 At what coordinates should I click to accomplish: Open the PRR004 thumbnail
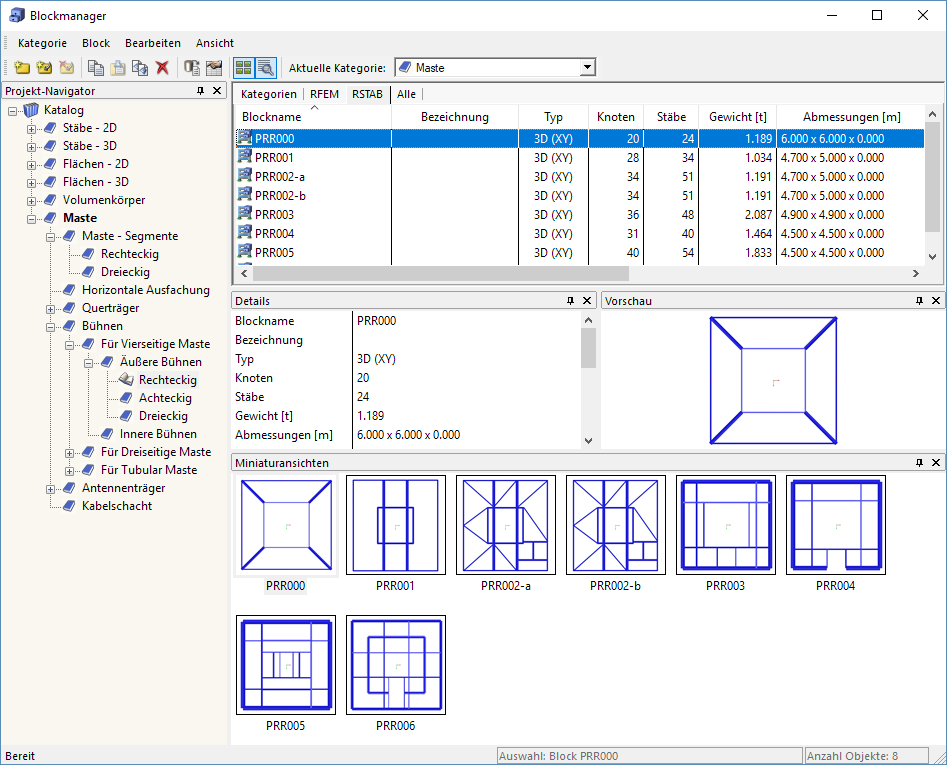(x=836, y=525)
